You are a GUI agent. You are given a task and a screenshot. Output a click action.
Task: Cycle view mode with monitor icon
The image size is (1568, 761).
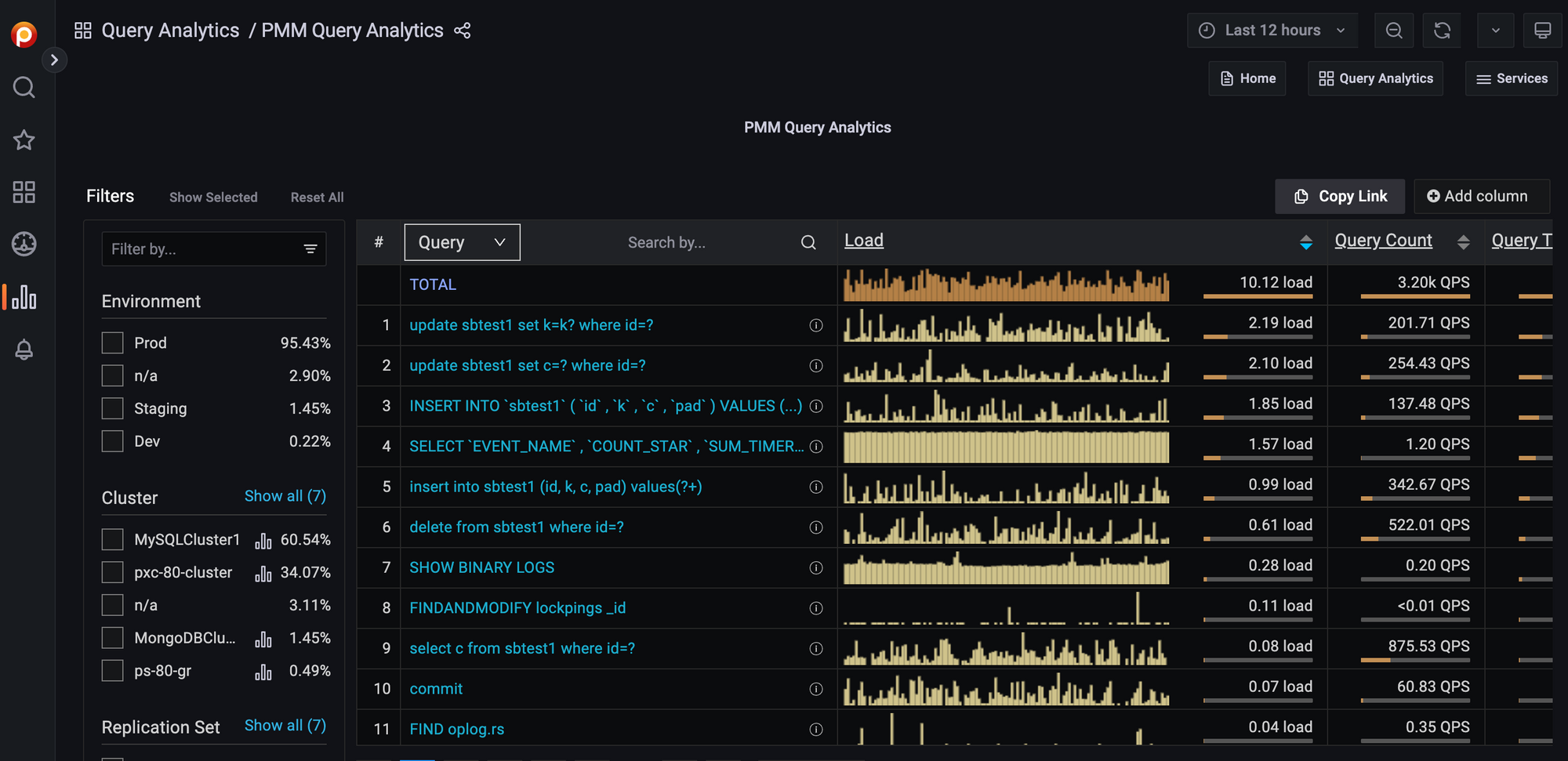point(1542,31)
